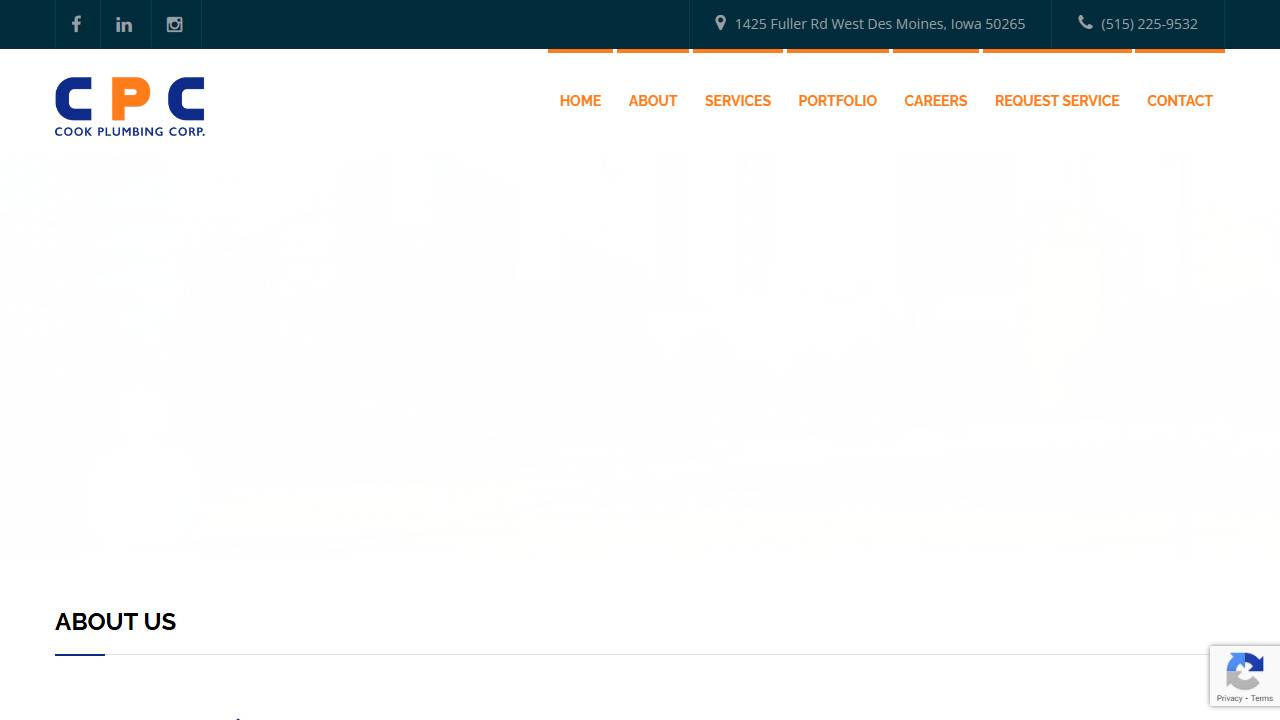Open the Instagram social icon
The width and height of the screenshot is (1280, 720).
point(175,24)
